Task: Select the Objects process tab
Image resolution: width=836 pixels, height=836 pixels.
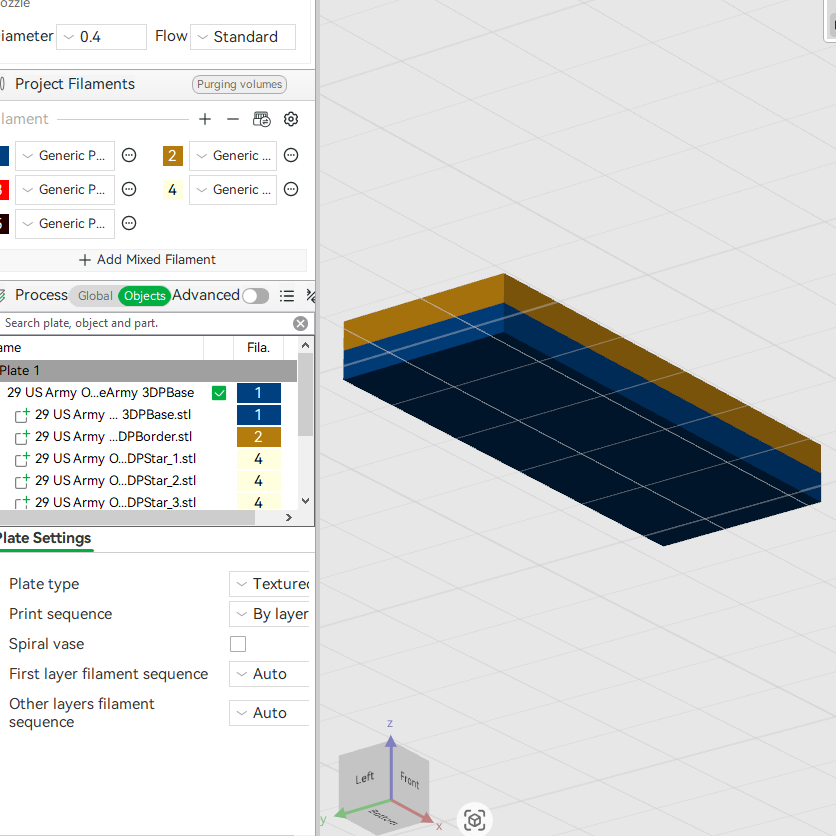Action: pos(144,296)
